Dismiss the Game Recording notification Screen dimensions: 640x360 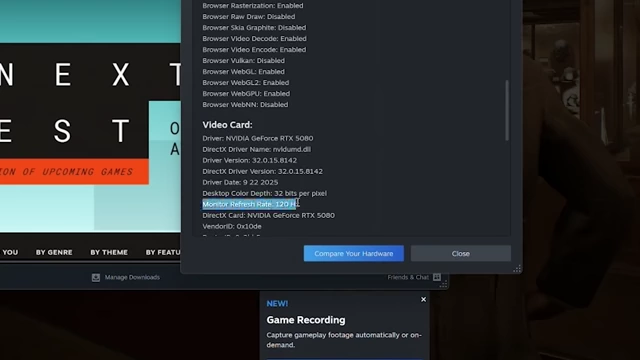(423, 299)
